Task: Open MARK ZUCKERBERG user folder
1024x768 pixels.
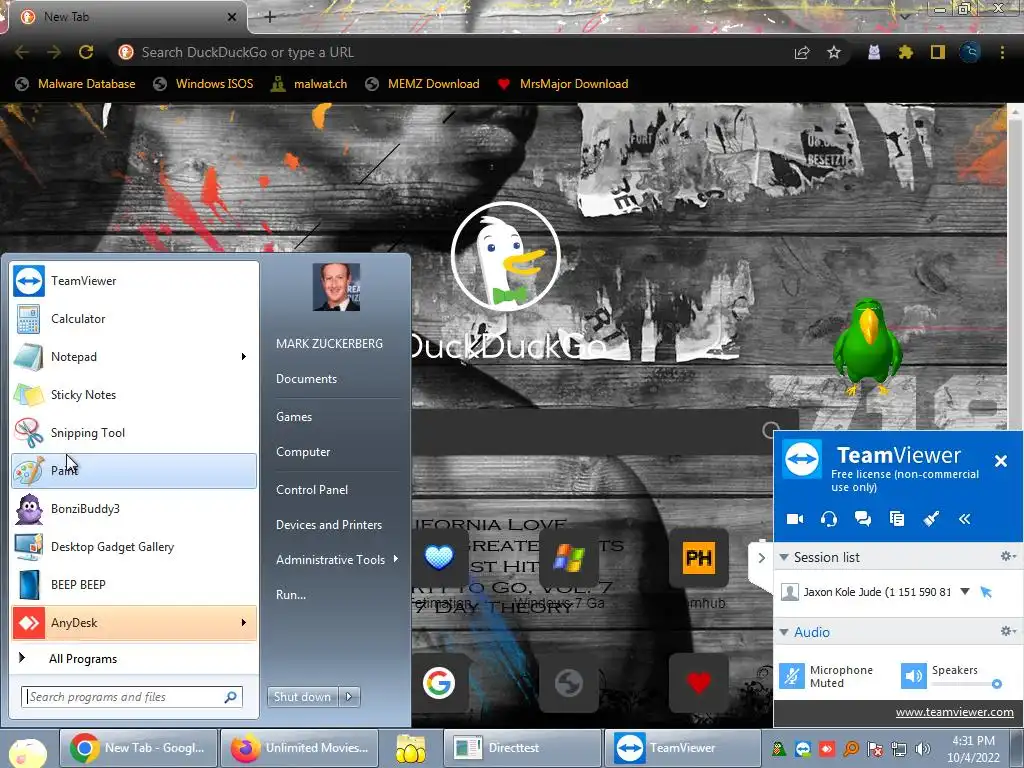Action: (329, 344)
